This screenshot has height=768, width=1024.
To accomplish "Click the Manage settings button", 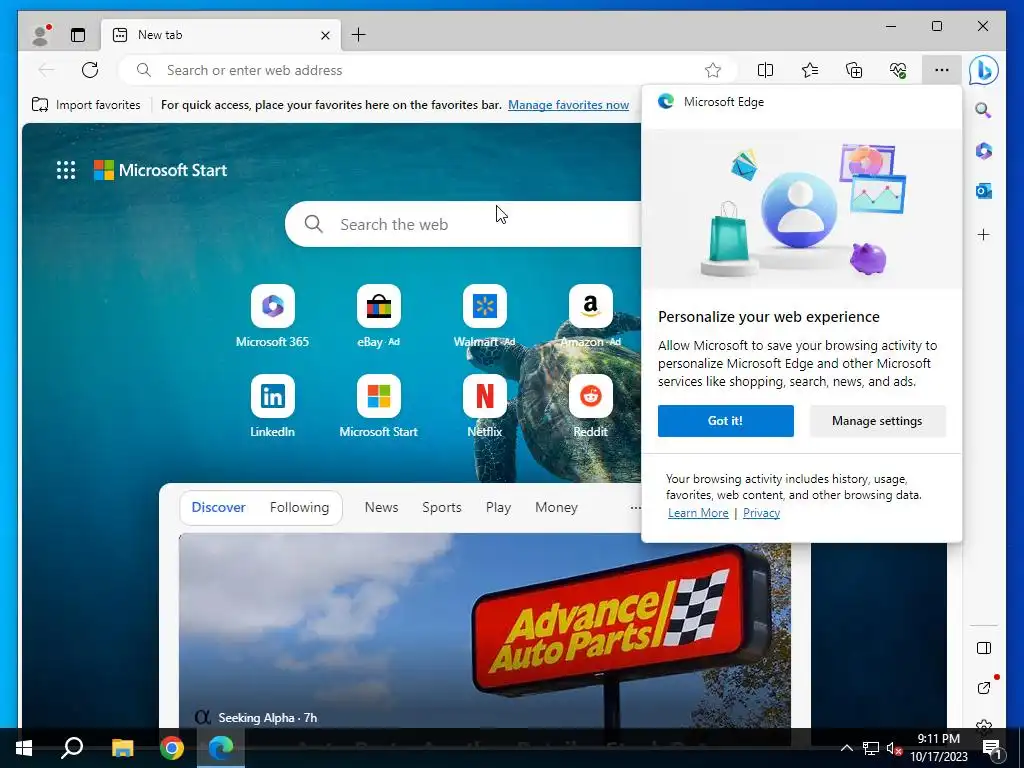I will tap(877, 421).
